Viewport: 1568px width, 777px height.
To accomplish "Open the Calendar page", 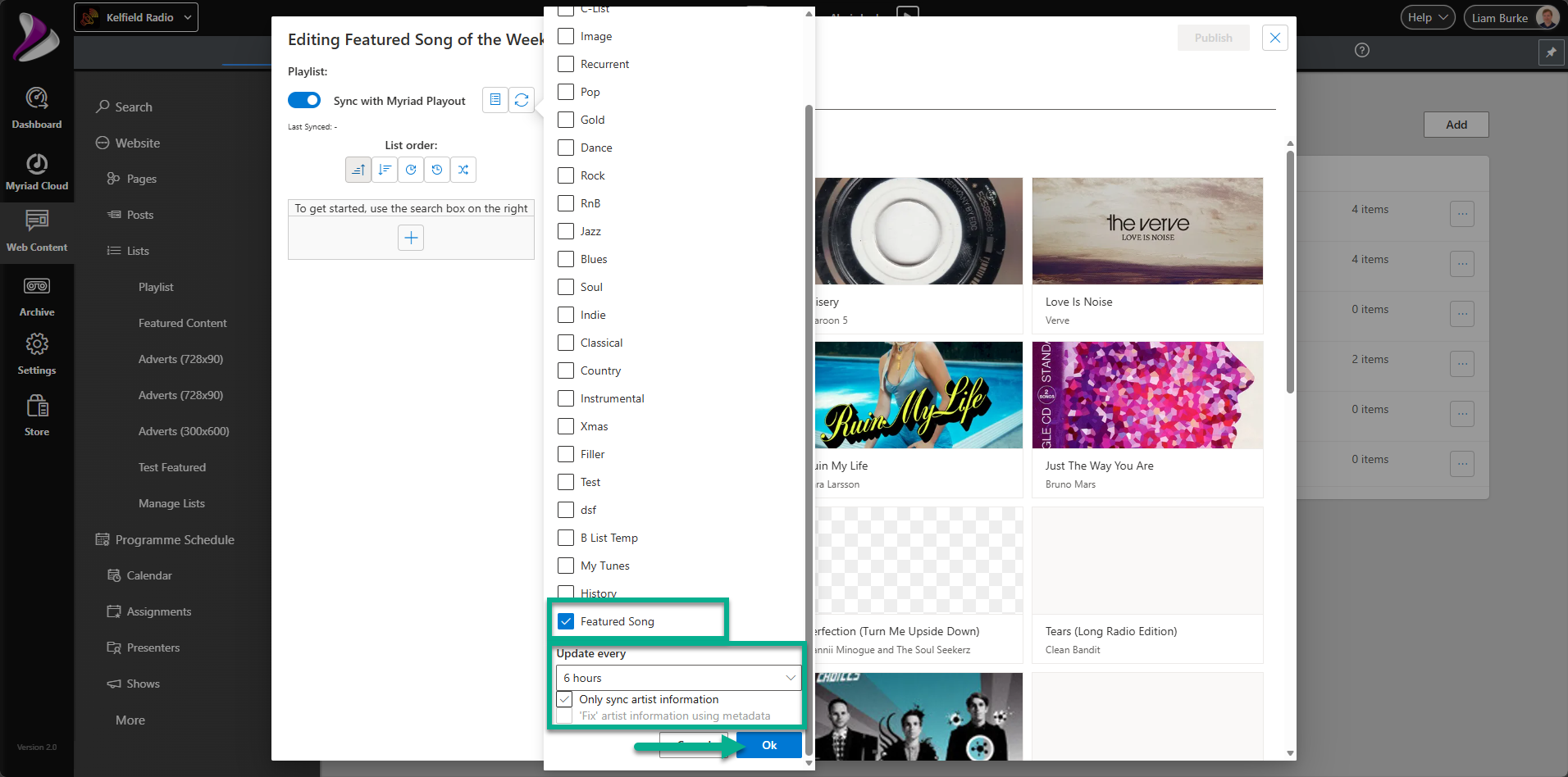I will click(139, 575).
